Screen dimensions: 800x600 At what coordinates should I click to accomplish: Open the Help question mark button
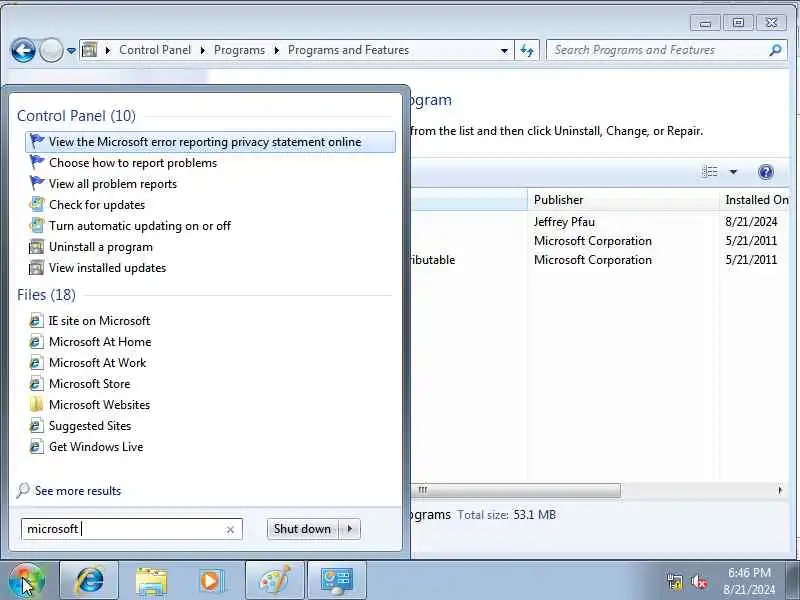[765, 172]
